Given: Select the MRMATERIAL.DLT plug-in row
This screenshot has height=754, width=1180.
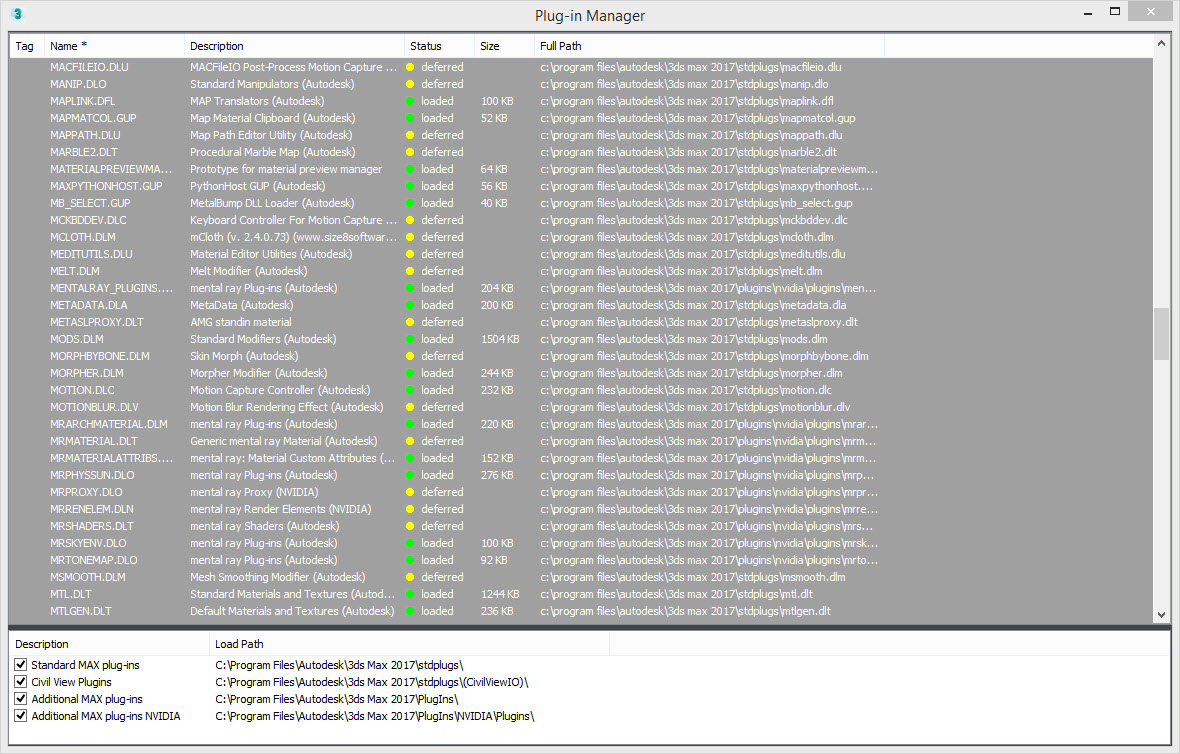Looking at the screenshot, I should pyautogui.click(x=580, y=441).
